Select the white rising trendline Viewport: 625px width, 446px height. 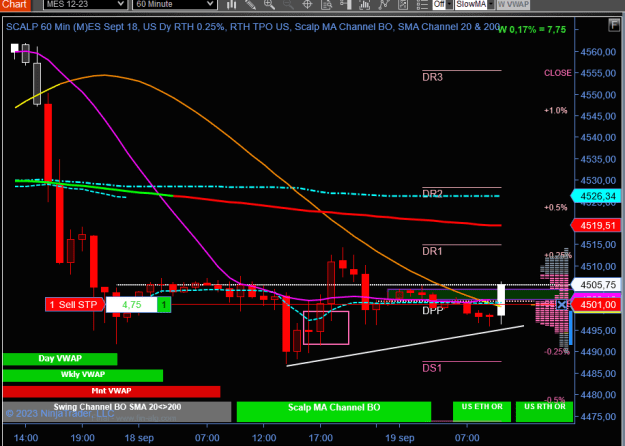point(405,346)
